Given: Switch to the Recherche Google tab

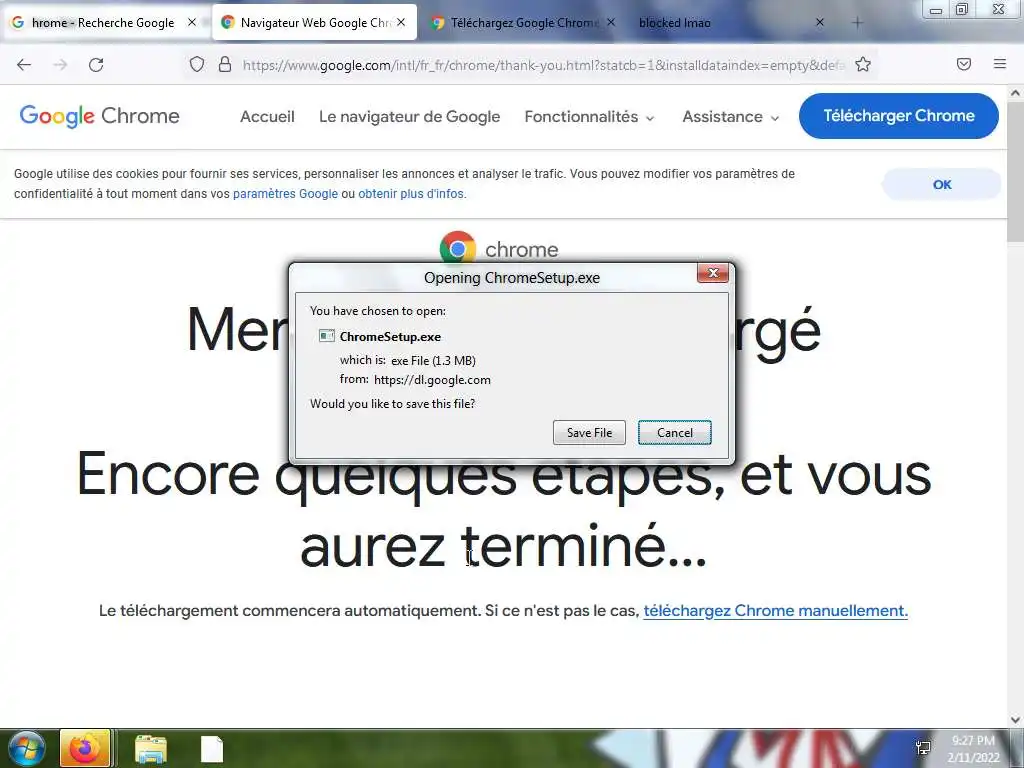Looking at the screenshot, I should tap(103, 23).
